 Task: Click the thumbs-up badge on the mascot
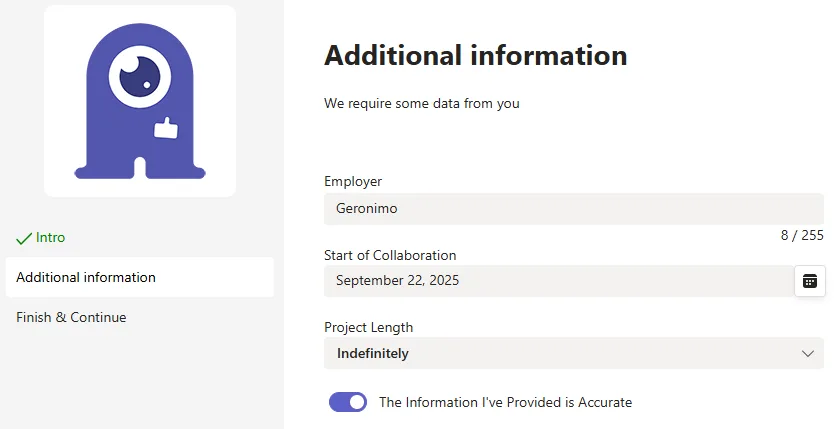pos(166,128)
